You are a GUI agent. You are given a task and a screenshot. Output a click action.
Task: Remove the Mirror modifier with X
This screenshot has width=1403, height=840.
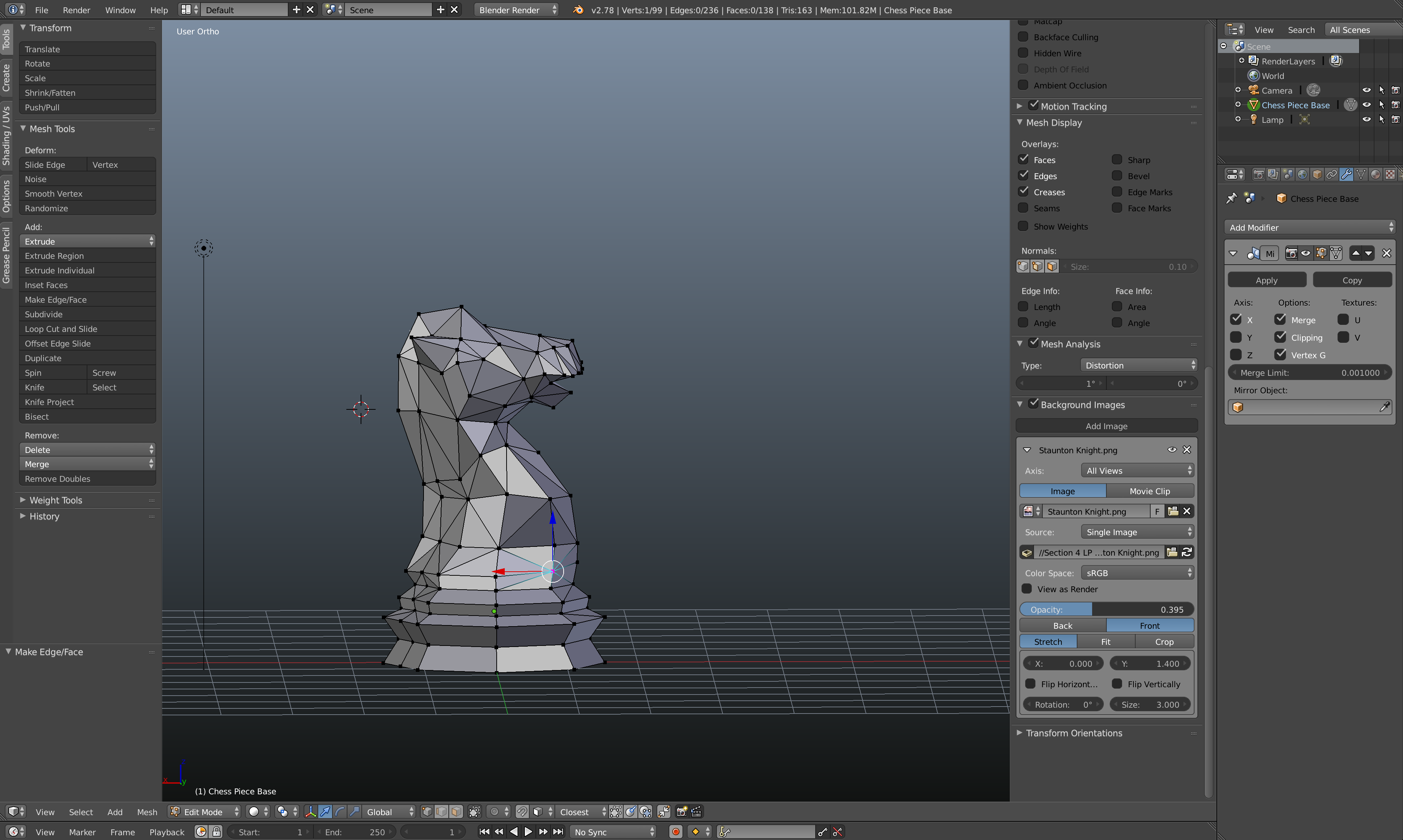[x=1387, y=253]
